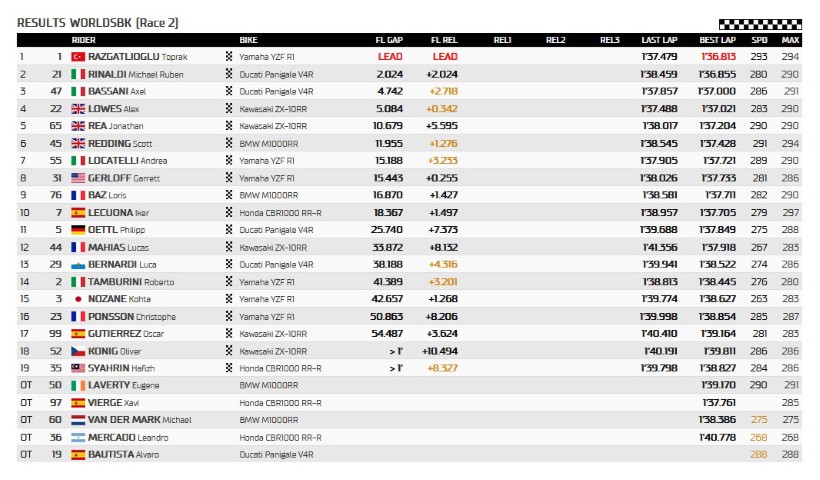The width and height of the screenshot is (820, 480).
Task: Select the FL GAP column header
Action: click(x=388, y=40)
